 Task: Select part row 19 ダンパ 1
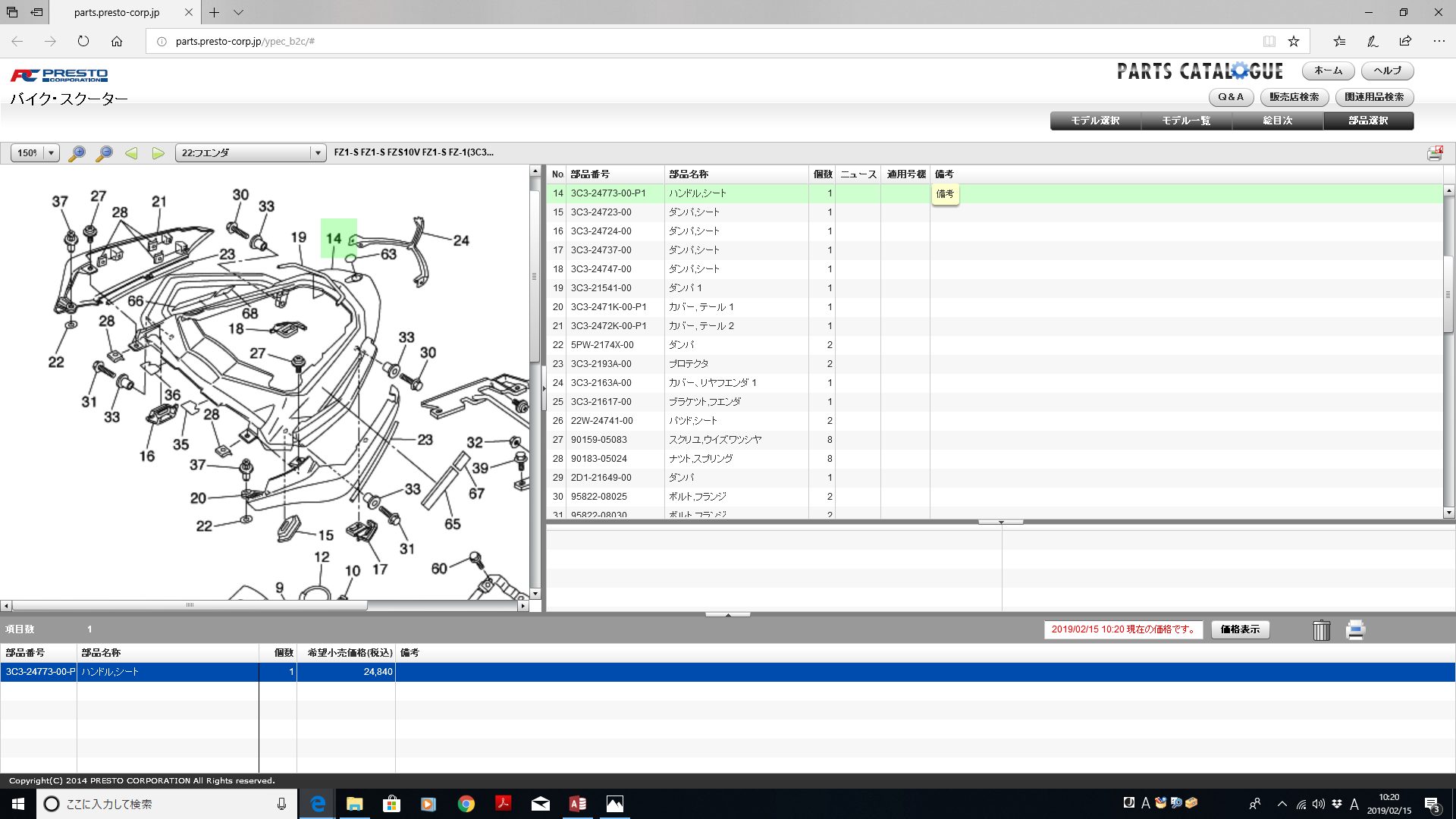coord(685,288)
